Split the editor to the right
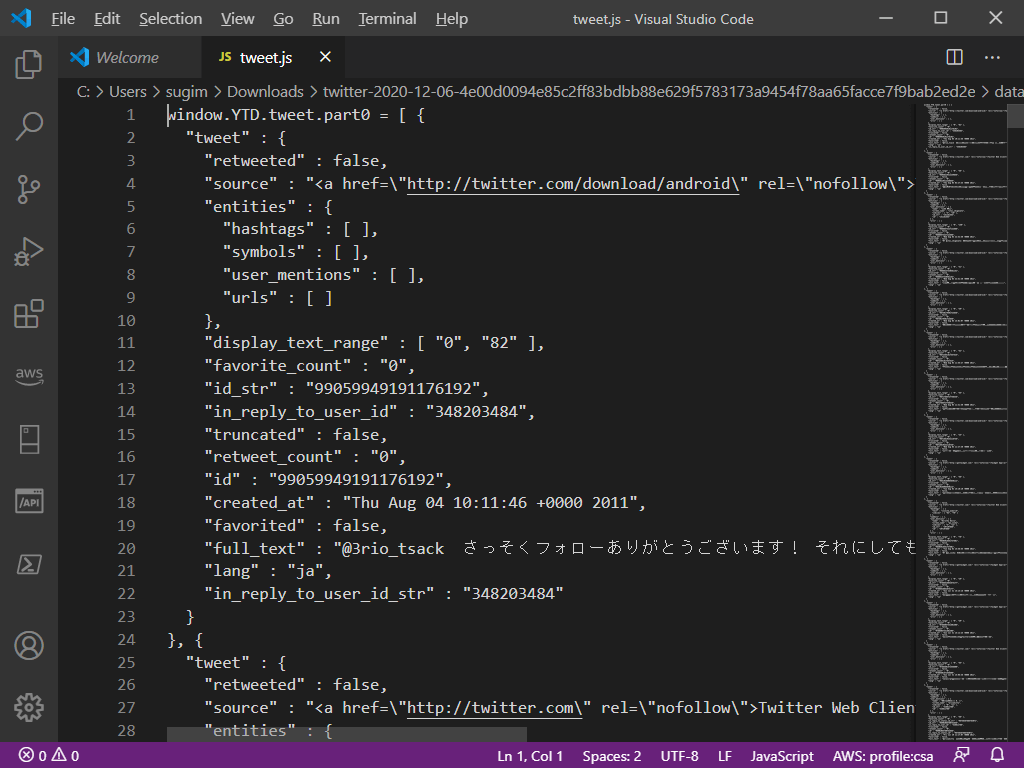 tap(954, 57)
